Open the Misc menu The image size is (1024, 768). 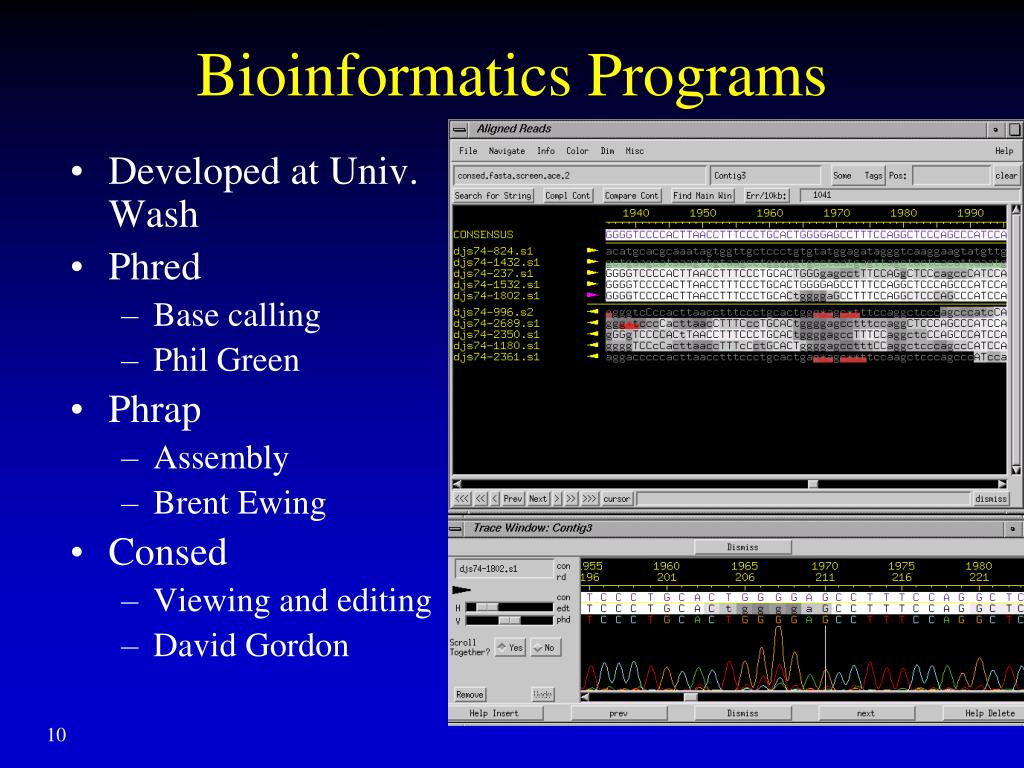634,151
